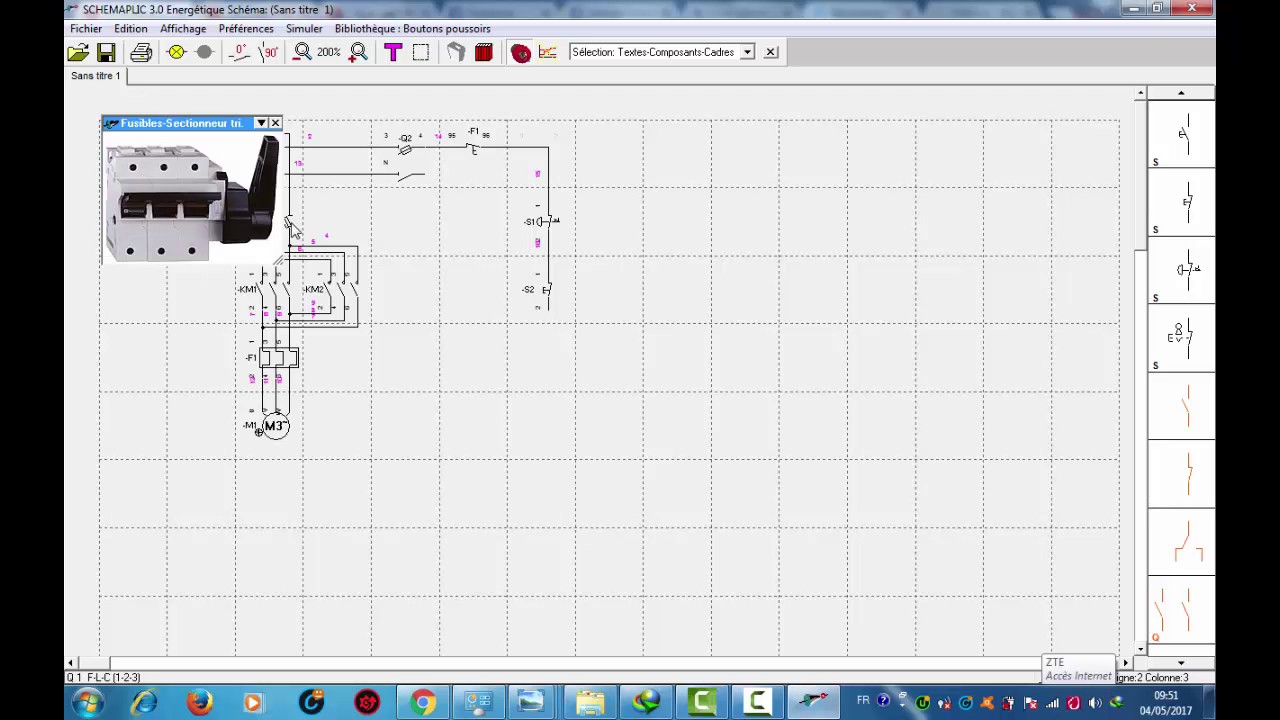
Task: Open the Préférences menu
Action: (246, 29)
